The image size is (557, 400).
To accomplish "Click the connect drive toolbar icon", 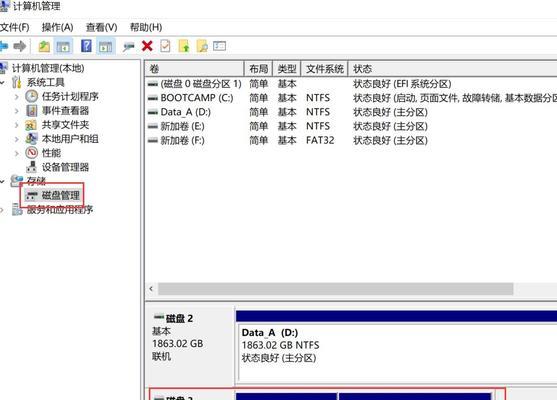I will [128, 47].
